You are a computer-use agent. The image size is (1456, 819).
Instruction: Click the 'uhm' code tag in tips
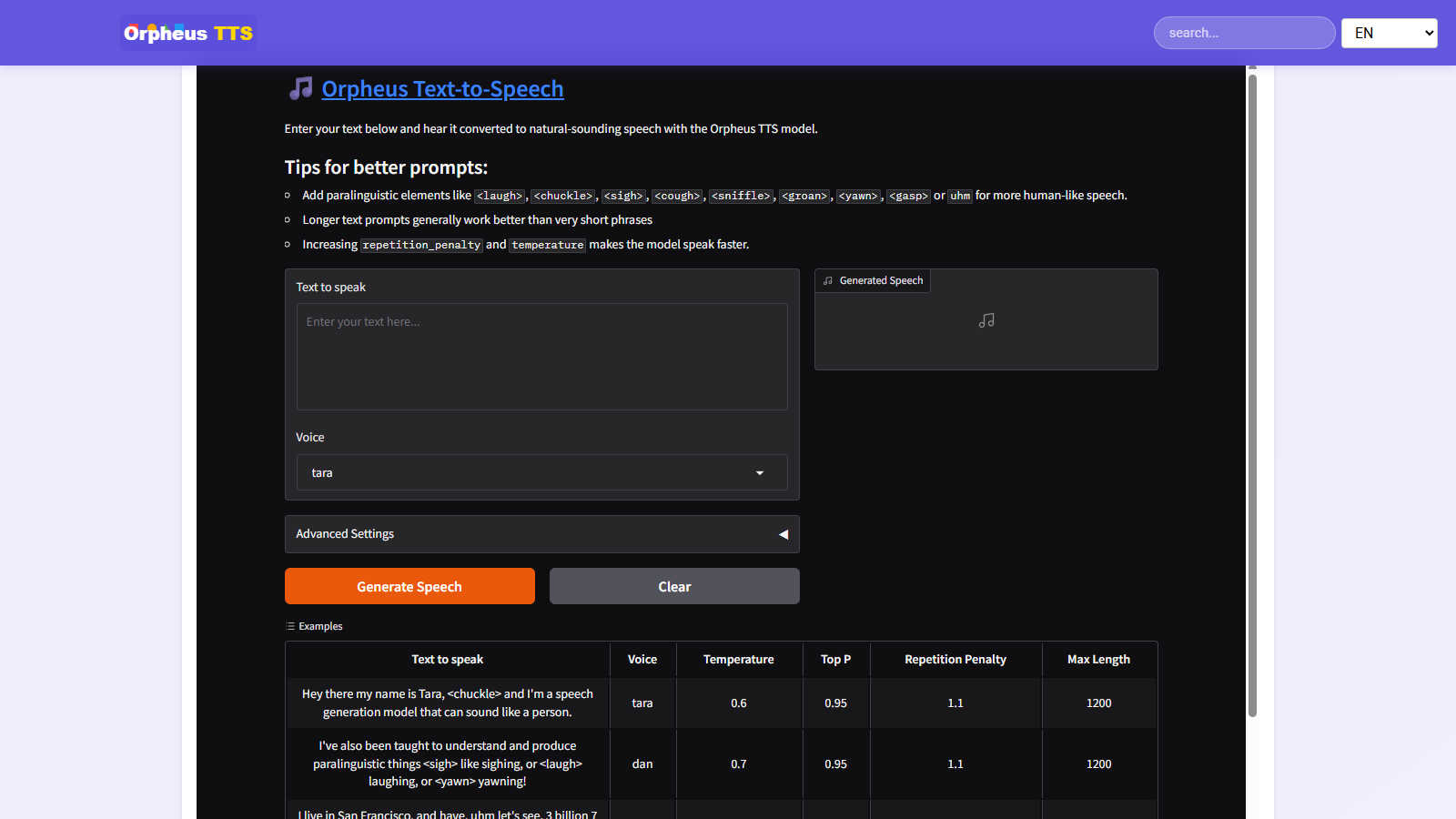[x=960, y=196]
